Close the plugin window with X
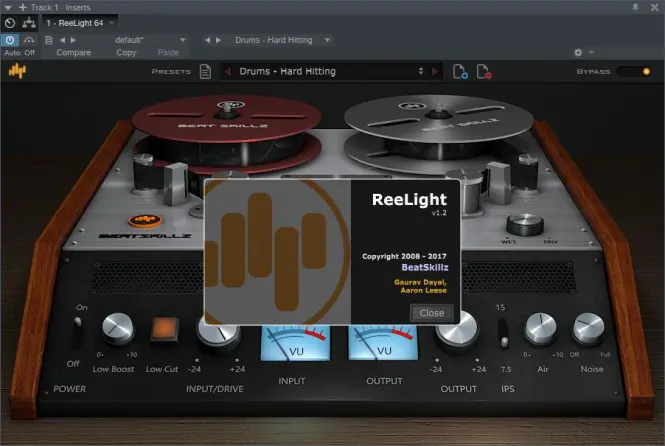This screenshot has width=665, height=446. (654, 7)
